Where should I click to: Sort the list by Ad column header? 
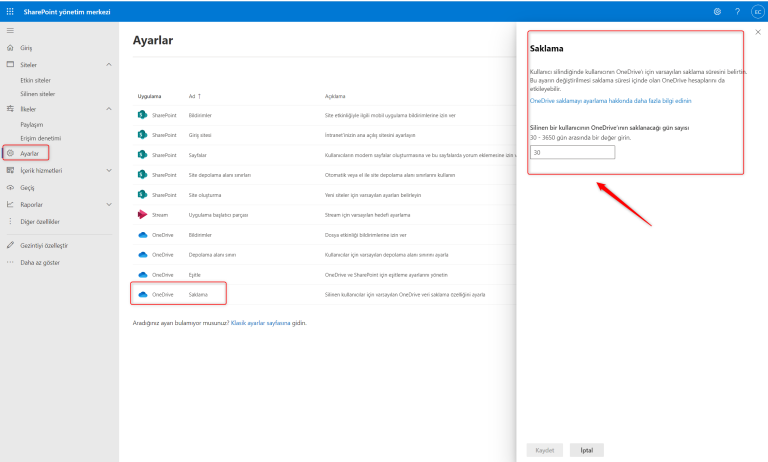click(192, 96)
